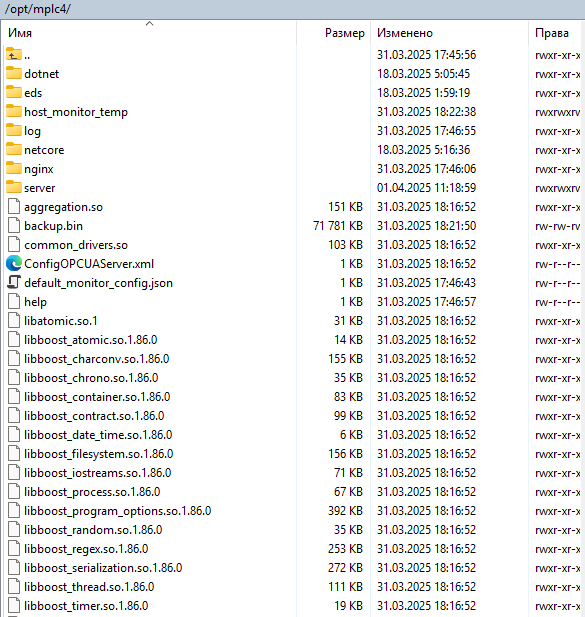Select the netcore folder icon
Screen dimensions: 585x617
(x=14, y=149)
